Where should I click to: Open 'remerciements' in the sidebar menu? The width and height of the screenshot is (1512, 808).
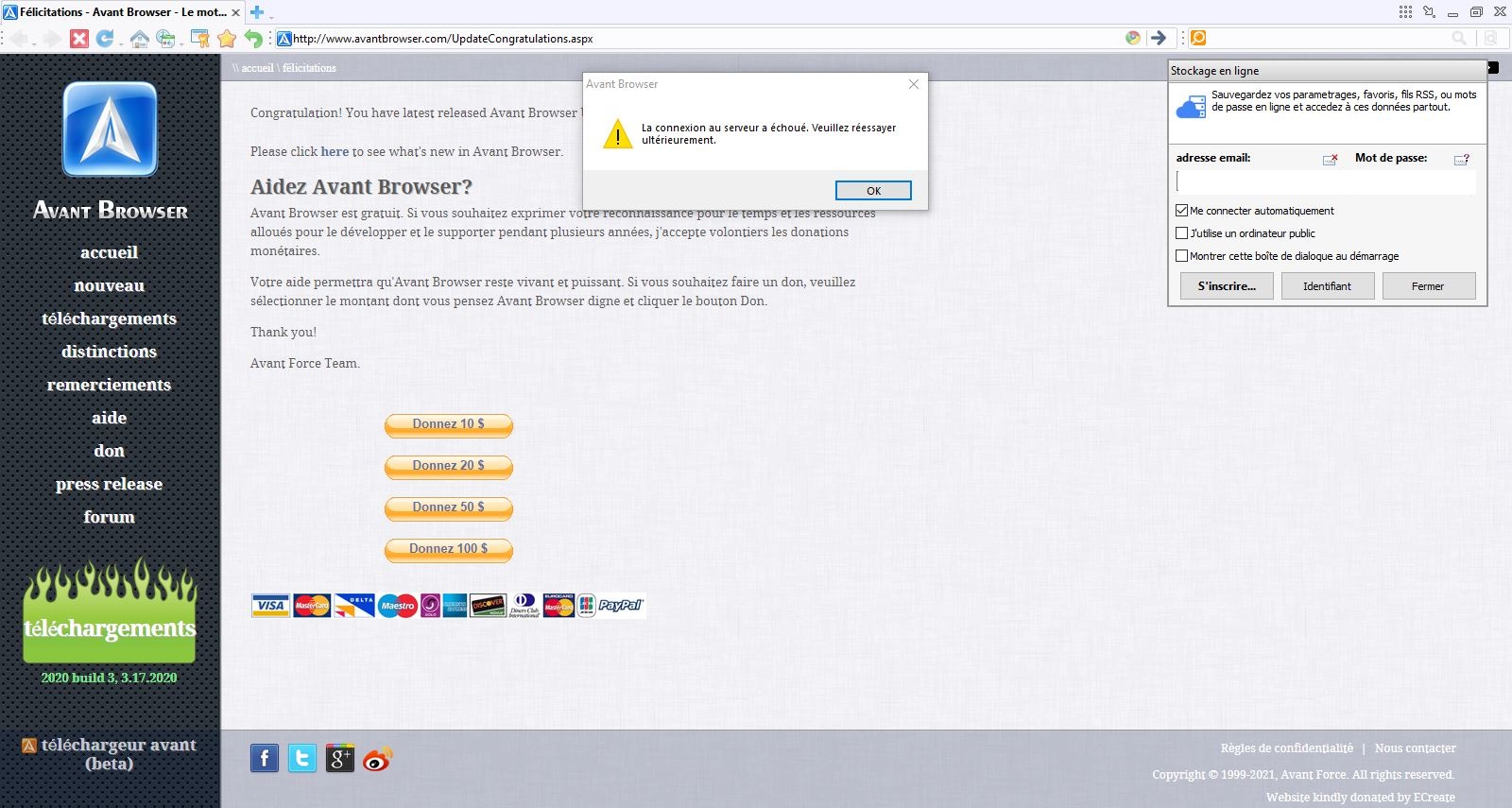tap(110, 385)
